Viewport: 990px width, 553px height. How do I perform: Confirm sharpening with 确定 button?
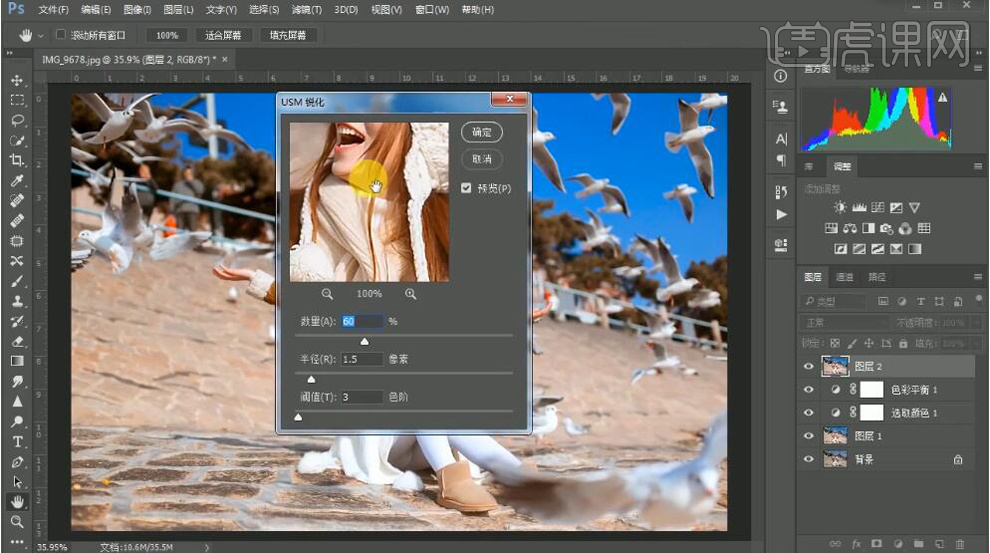coord(482,132)
